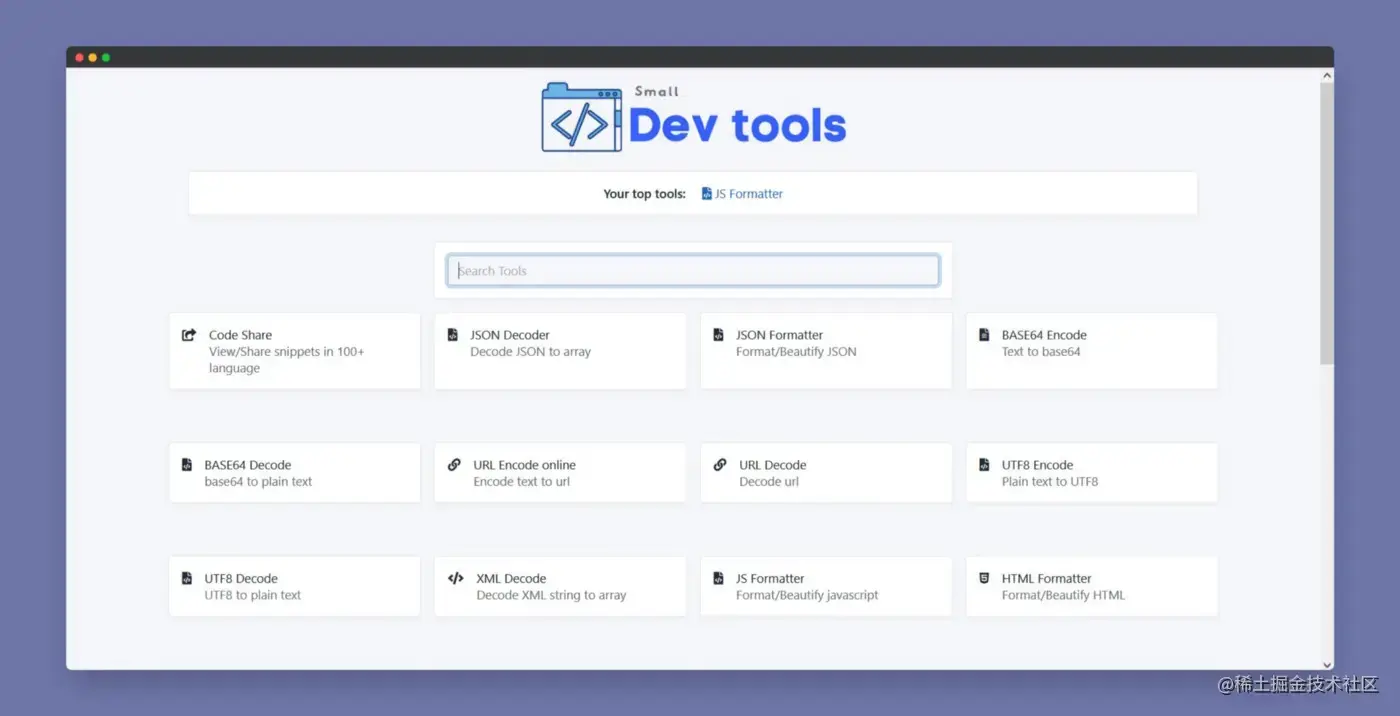The image size is (1400, 716).
Task: Click the Code Share icon
Action: [x=189, y=335]
